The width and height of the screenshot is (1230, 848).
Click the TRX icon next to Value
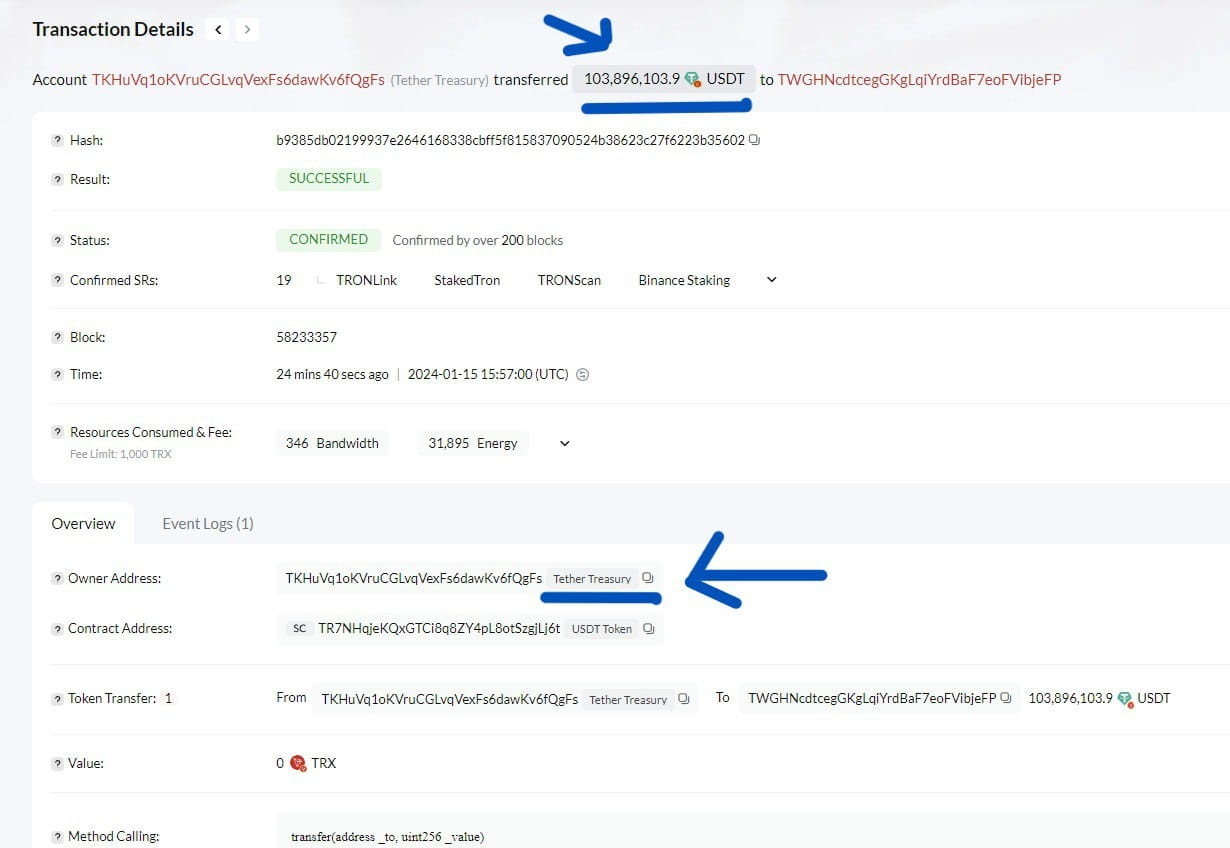(x=299, y=763)
